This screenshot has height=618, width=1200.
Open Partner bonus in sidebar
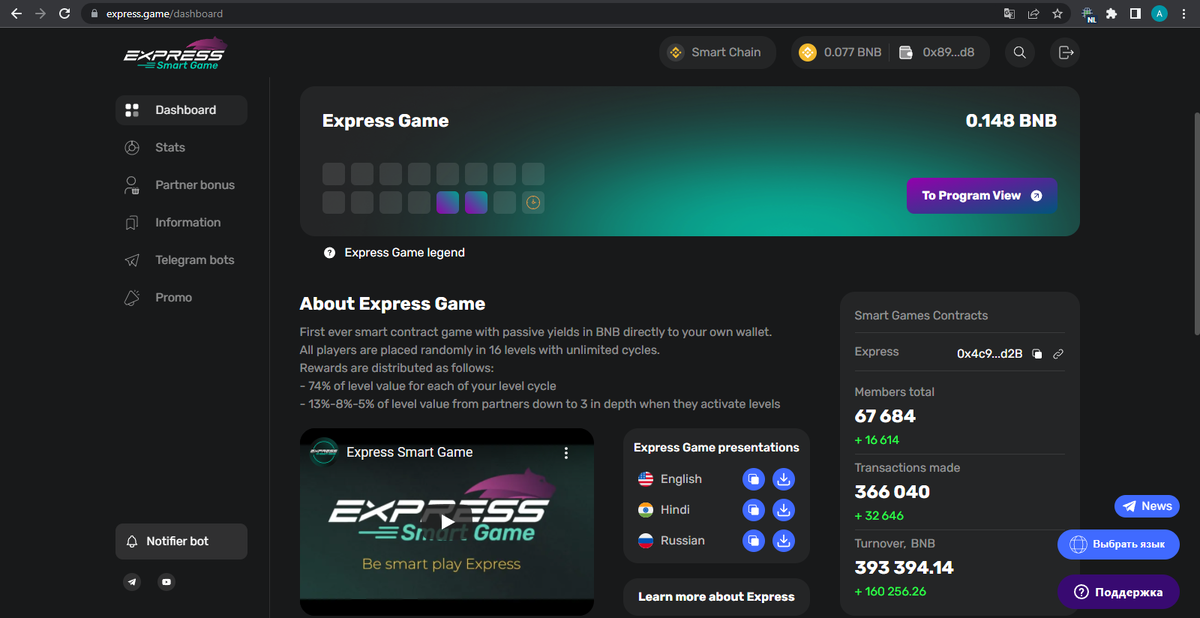click(x=180, y=185)
